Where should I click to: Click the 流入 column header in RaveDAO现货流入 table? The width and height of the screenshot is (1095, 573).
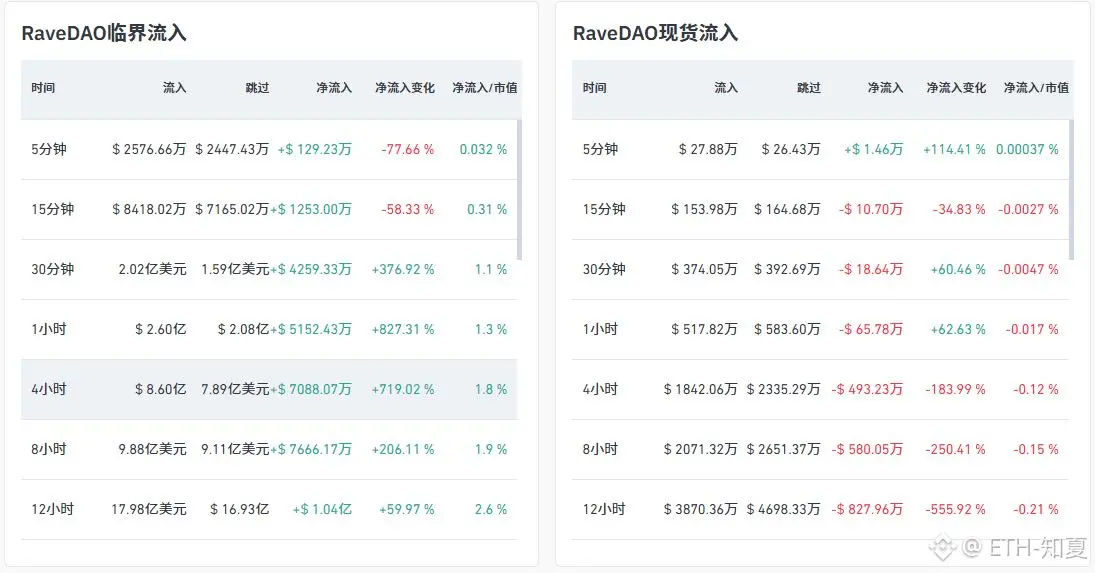coord(726,88)
